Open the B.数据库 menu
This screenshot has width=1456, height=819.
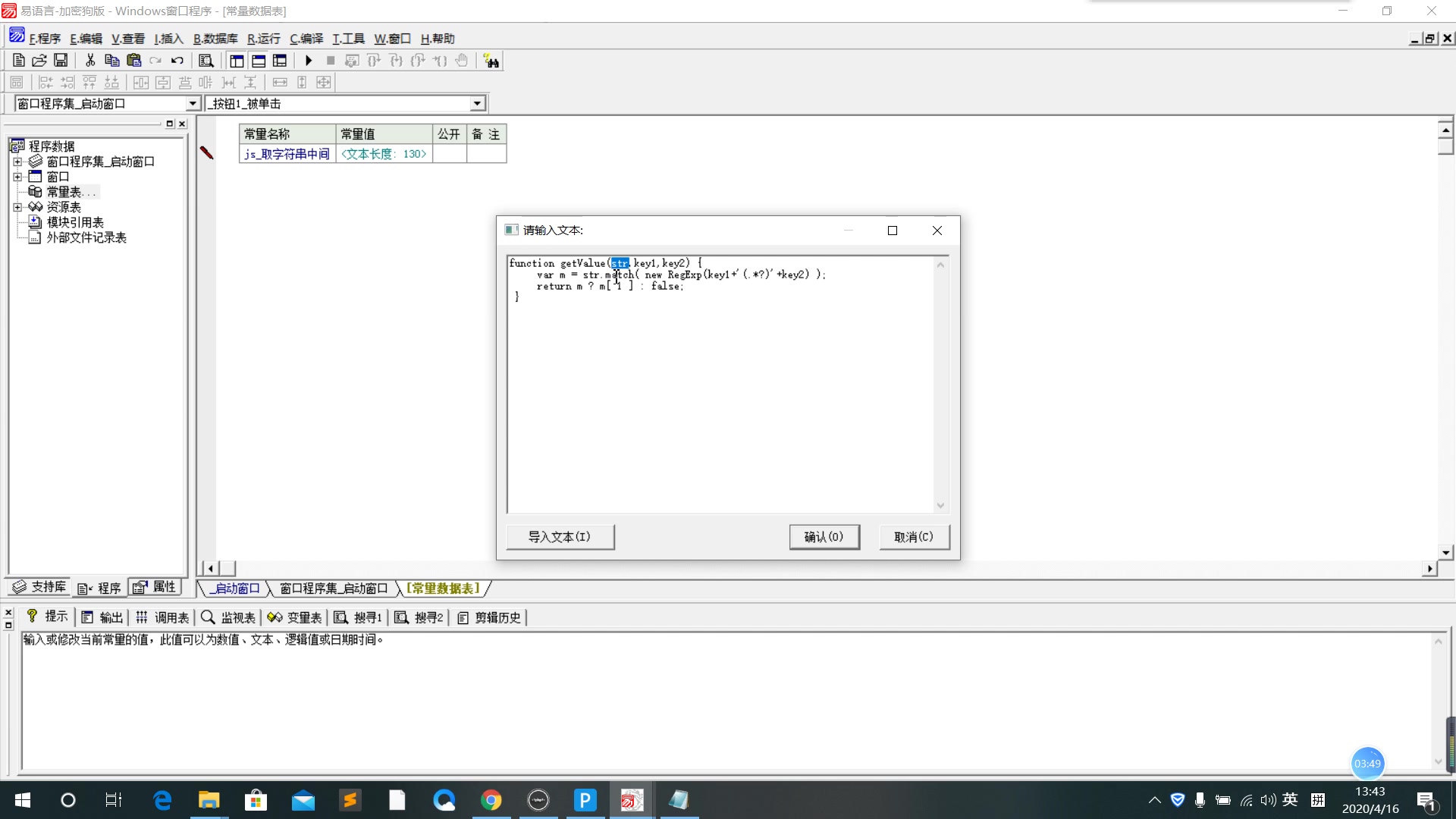tap(215, 39)
